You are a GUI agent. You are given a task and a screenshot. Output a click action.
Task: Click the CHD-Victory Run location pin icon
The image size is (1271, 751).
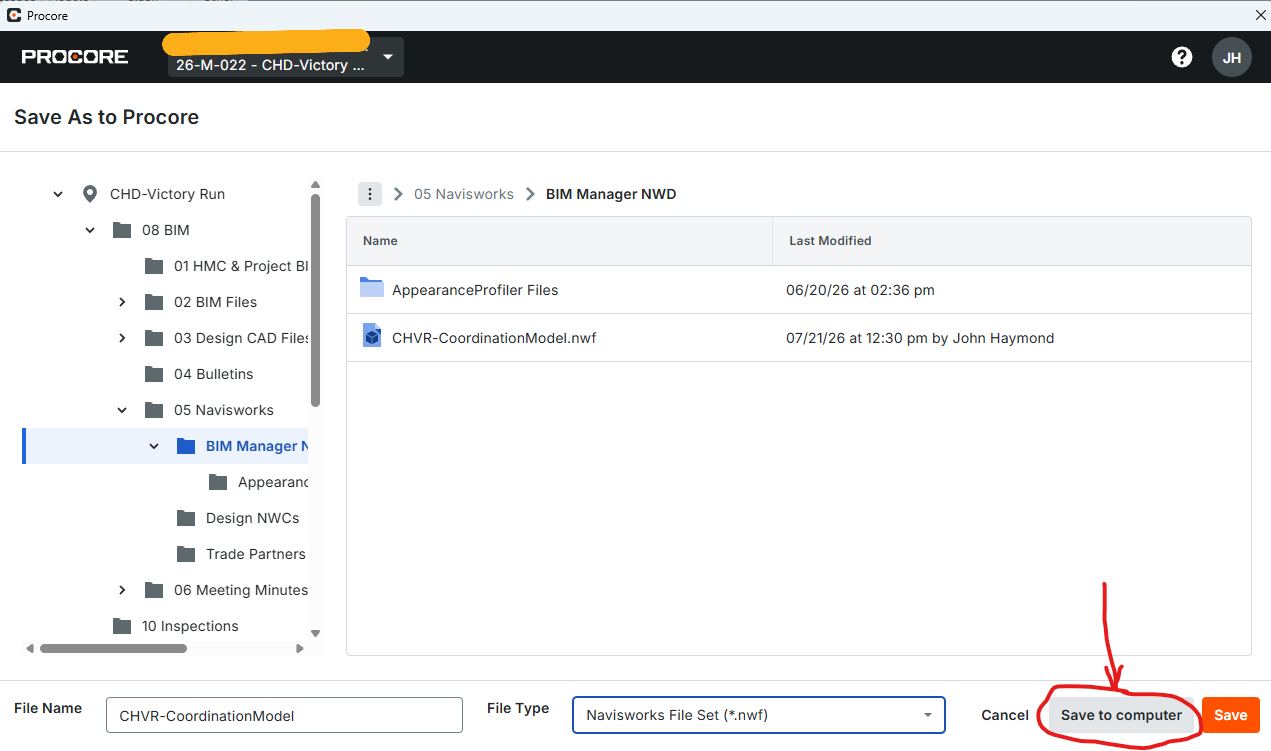coord(90,194)
